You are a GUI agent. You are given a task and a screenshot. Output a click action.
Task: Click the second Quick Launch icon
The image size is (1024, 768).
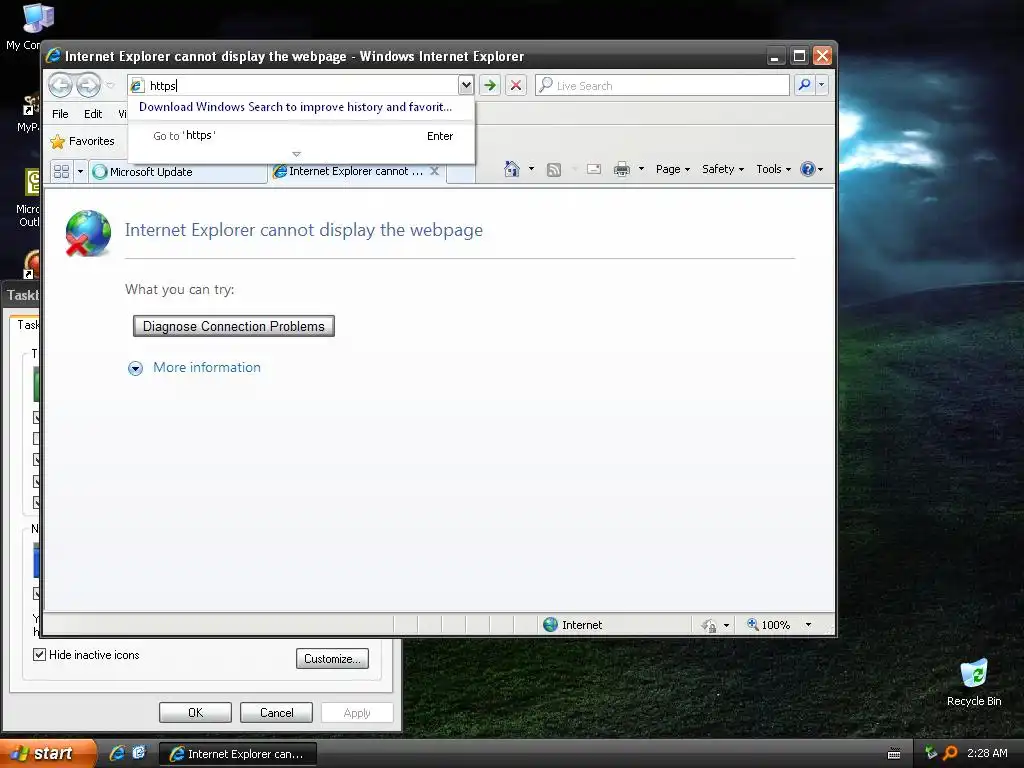click(x=139, y=753)
